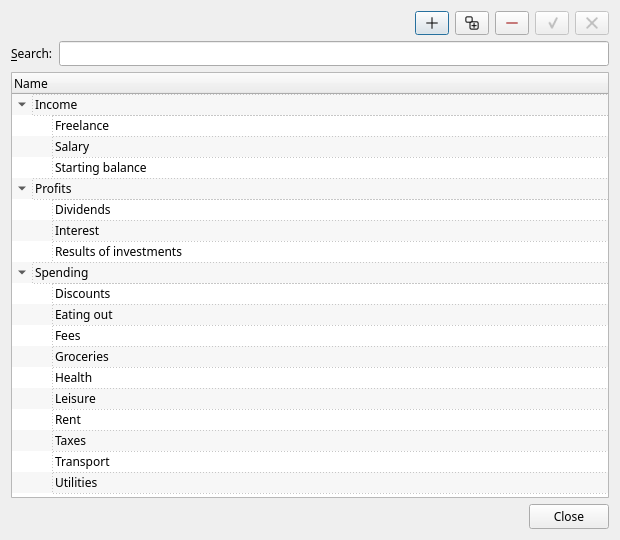Image resolution: width=620 pixels, height=540 pixels.
Task: Click the add category plus icon
Action: (x=432, y=23)
